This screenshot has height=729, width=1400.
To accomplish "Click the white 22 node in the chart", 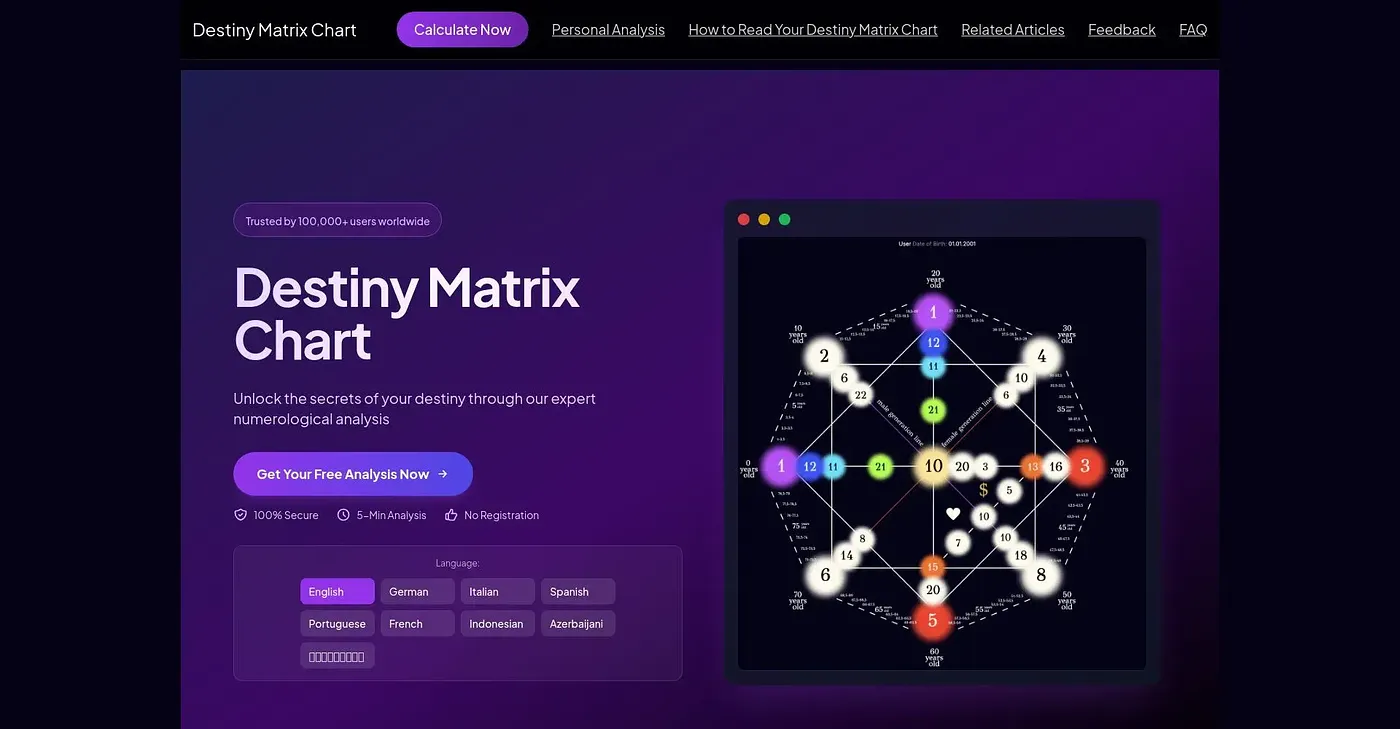I will [x=861, y=395].
